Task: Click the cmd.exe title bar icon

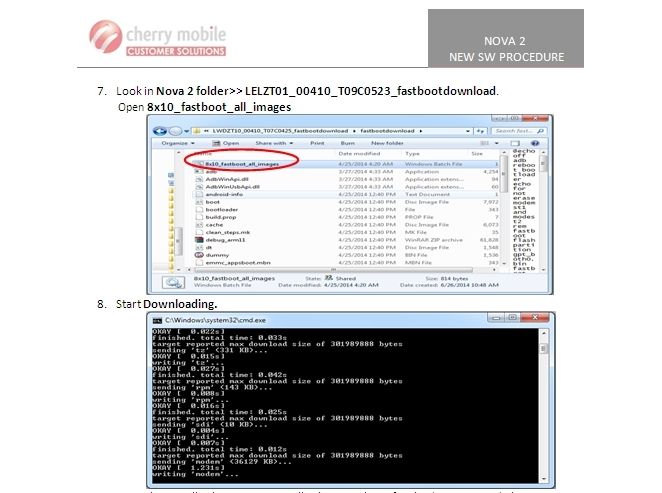Action: coord(157,320)
